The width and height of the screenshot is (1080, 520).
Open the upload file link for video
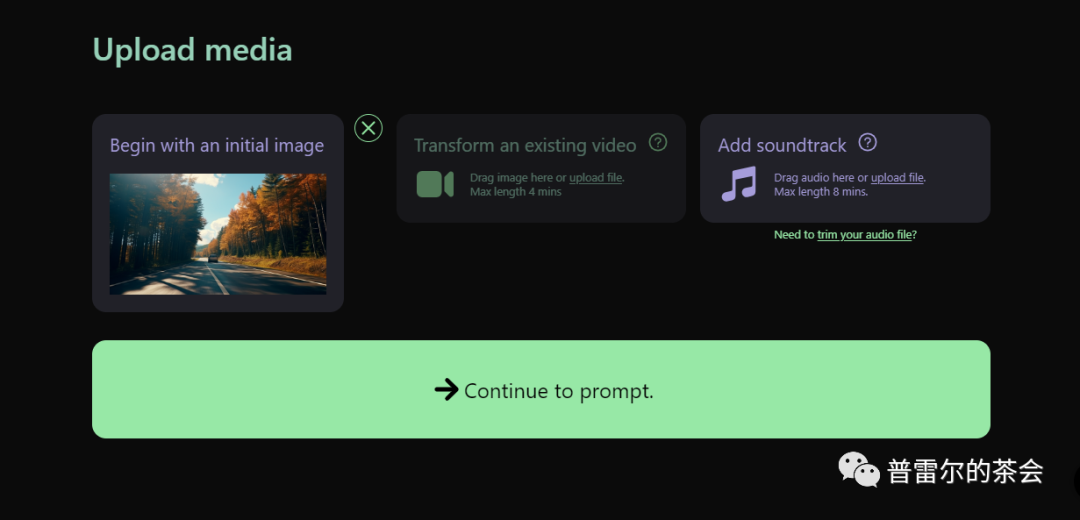596,178
